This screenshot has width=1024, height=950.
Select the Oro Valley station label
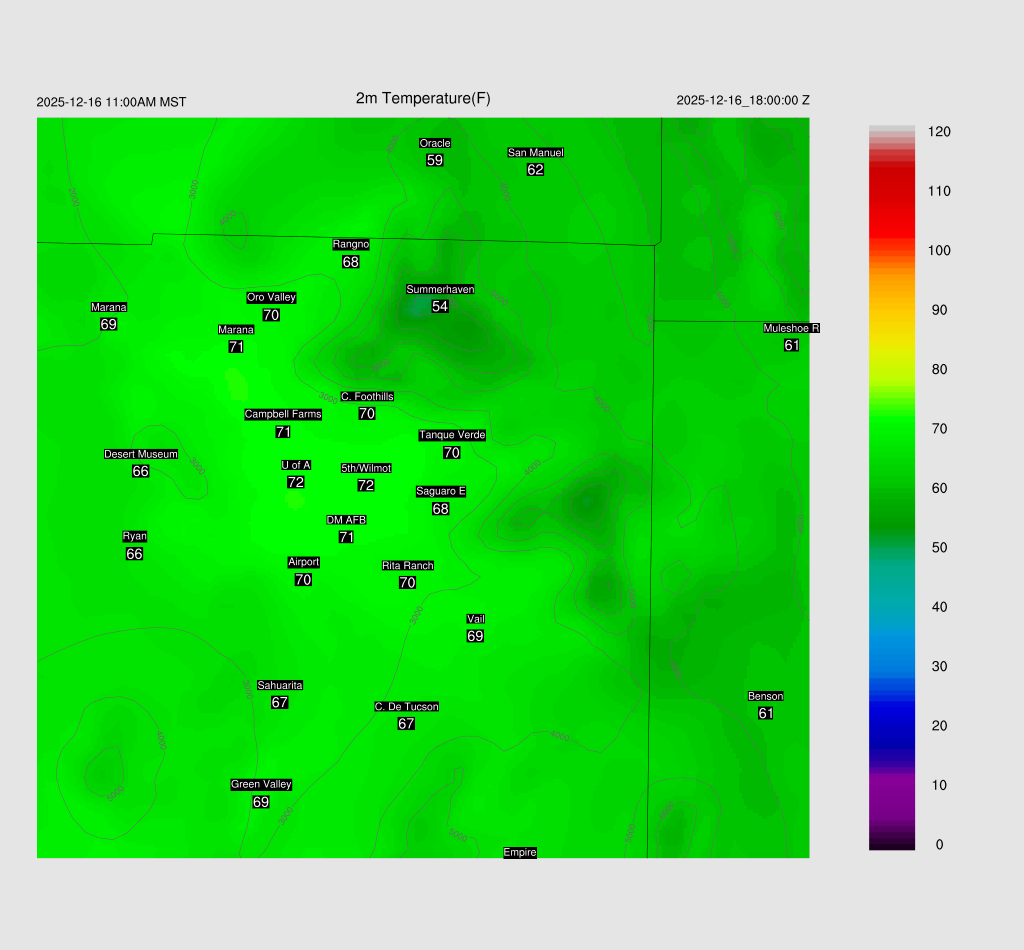tap(271, 297)
